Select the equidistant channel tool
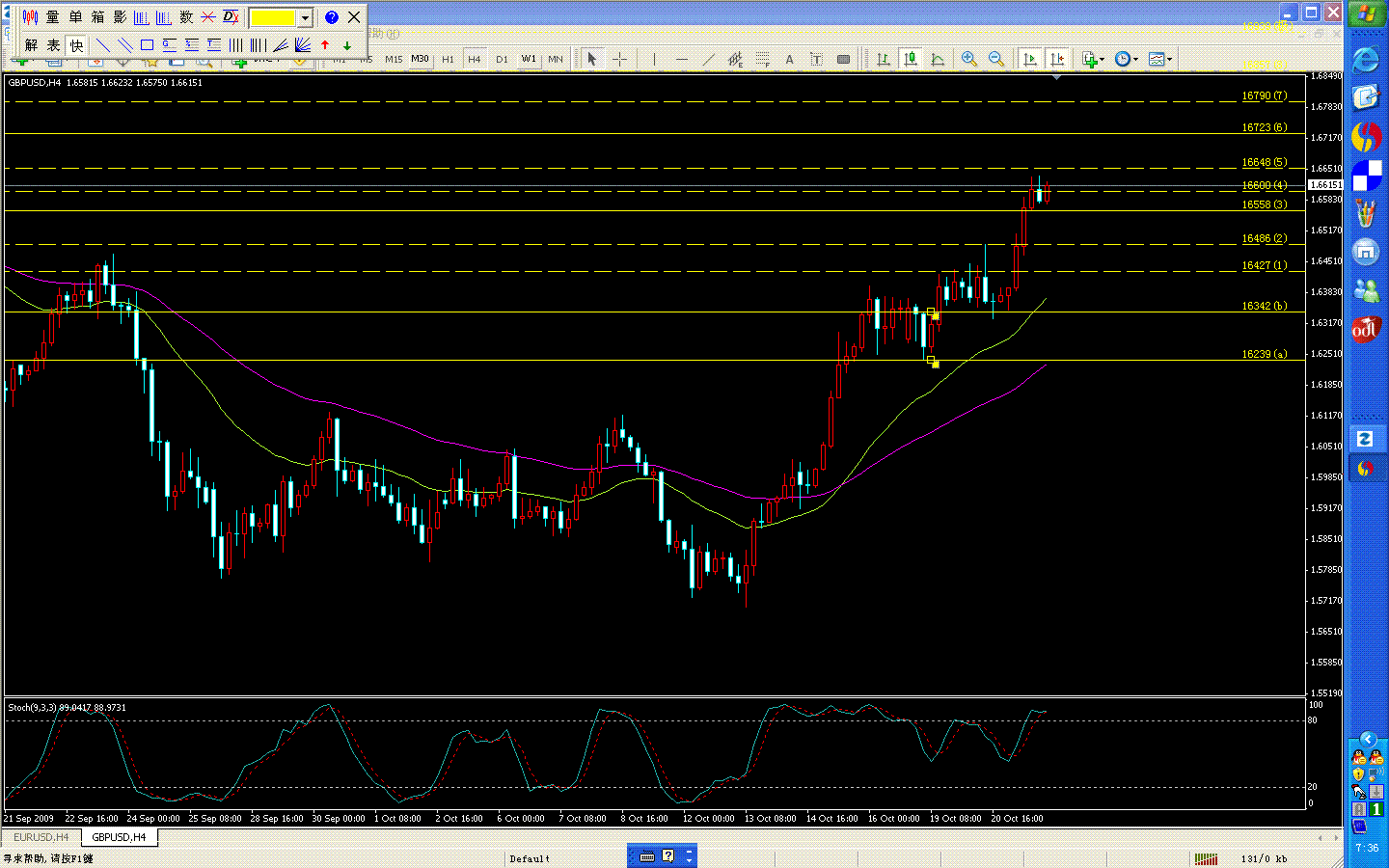Viewport: 1389px width, 868px height. pos(736,59)
